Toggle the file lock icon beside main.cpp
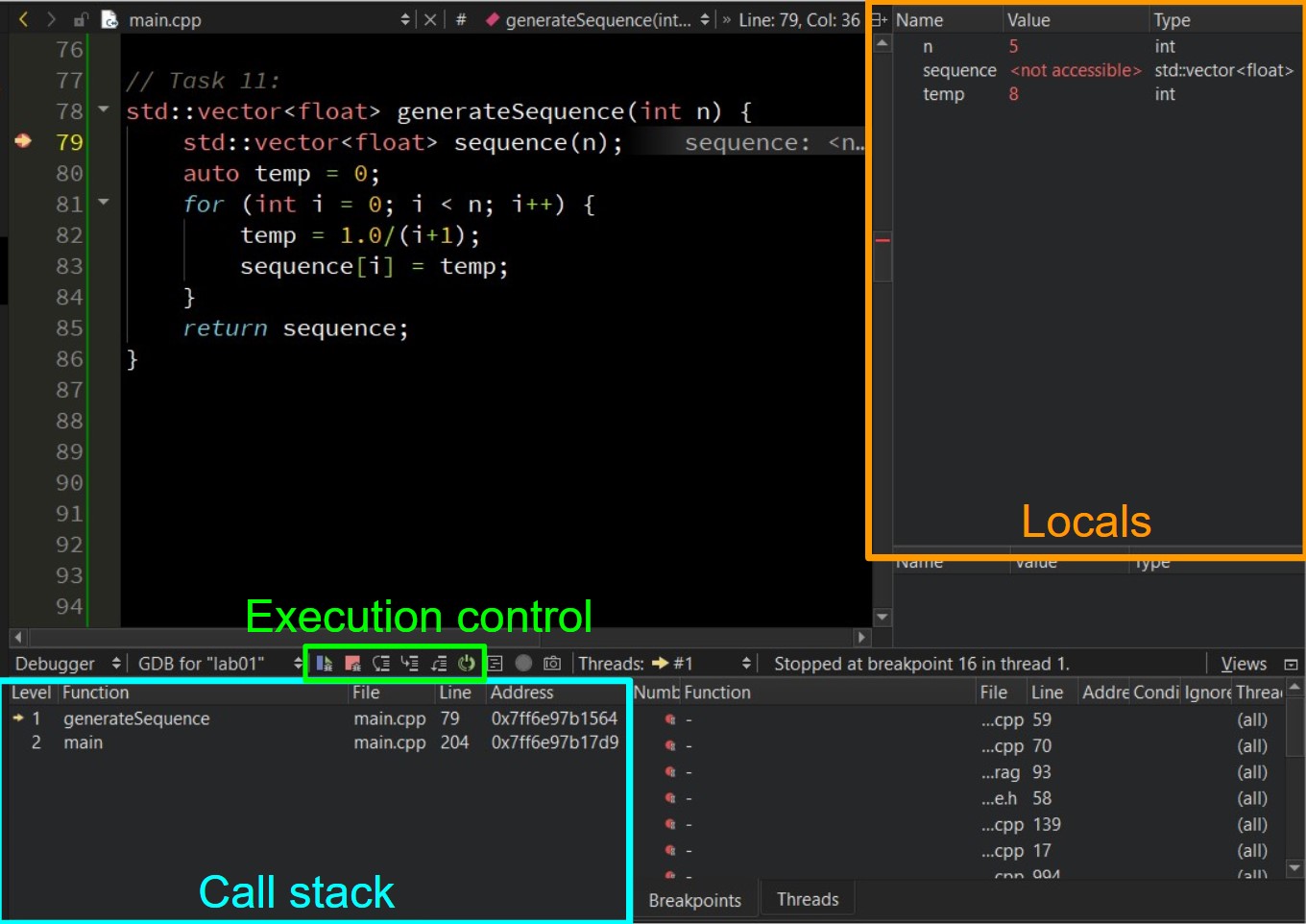Viewport: 1306px width, 924px height. [x=82, y=19]
